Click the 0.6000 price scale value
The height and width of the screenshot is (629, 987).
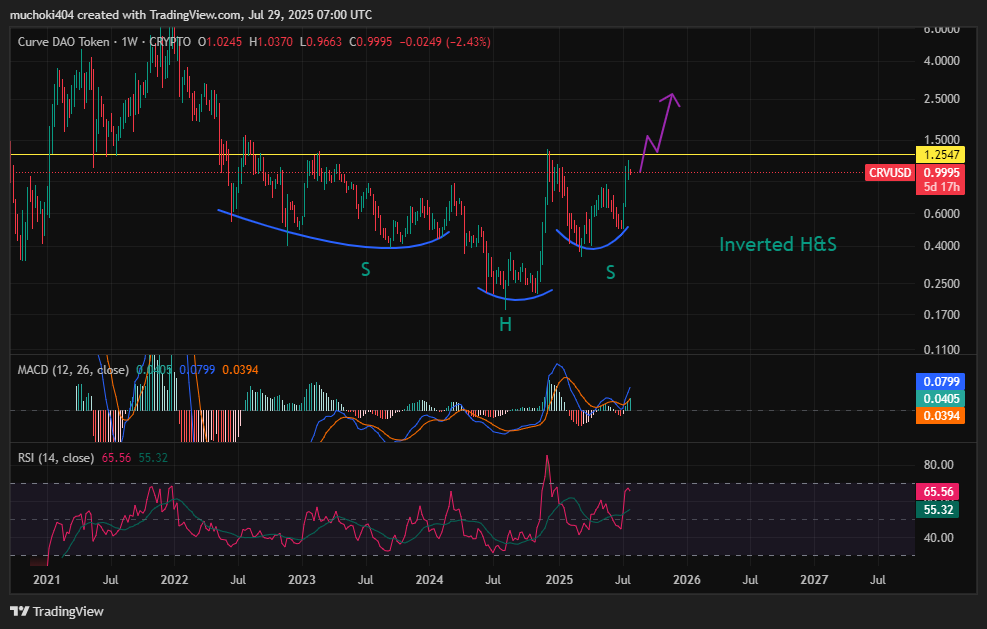[x=942, y=214]
